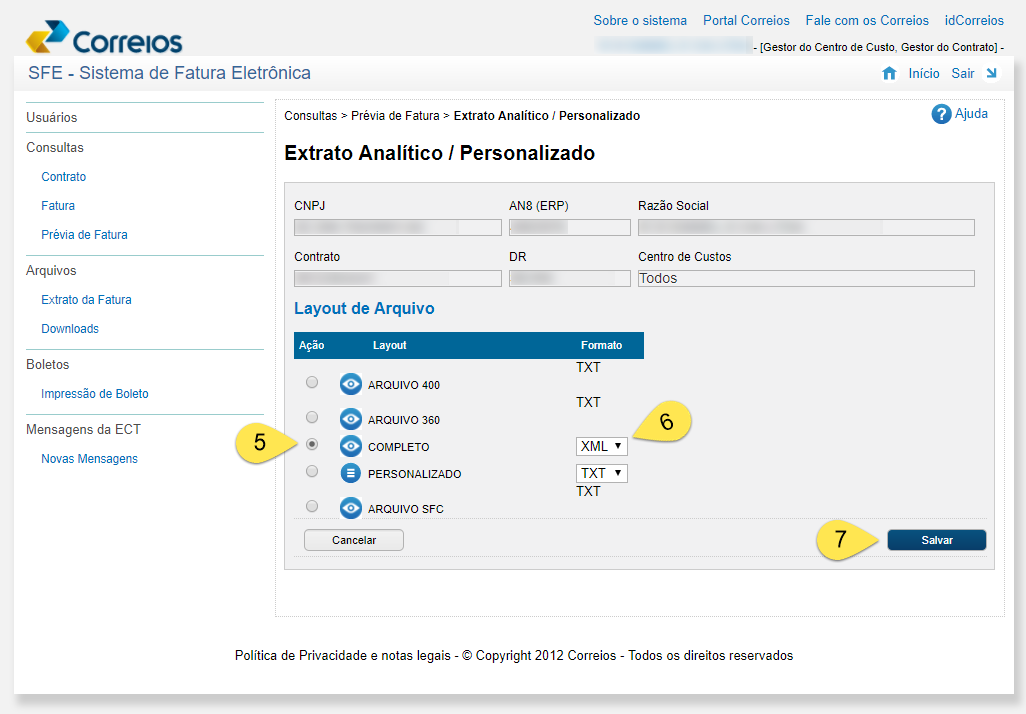Click the Razão Social input field

806,227
